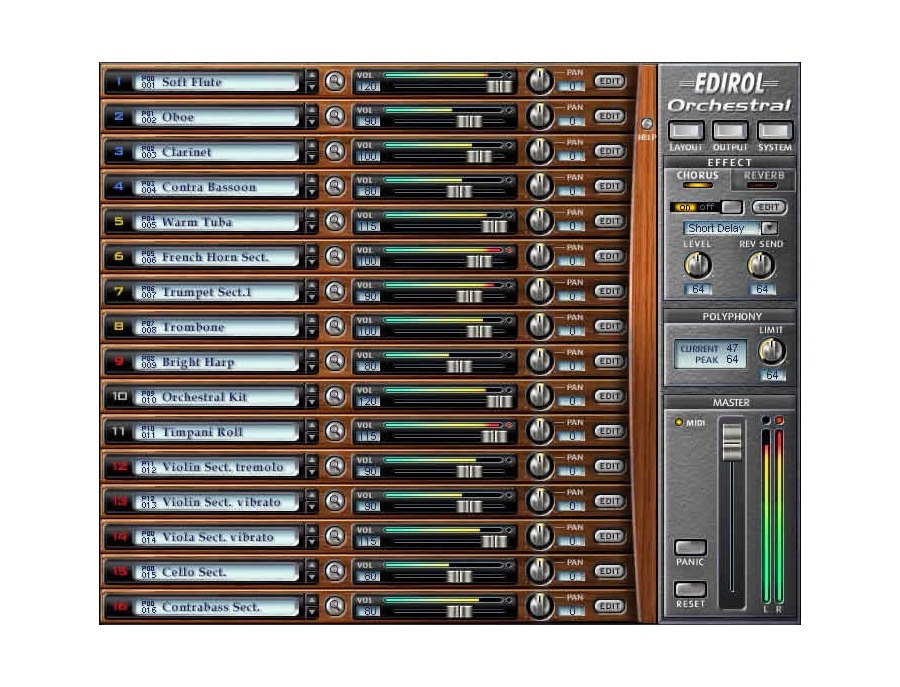The width and height of the screenshot is (900, 687).
Task: Click the Vol value 120 for Soft Flute
Action: (x=367, y=87)
